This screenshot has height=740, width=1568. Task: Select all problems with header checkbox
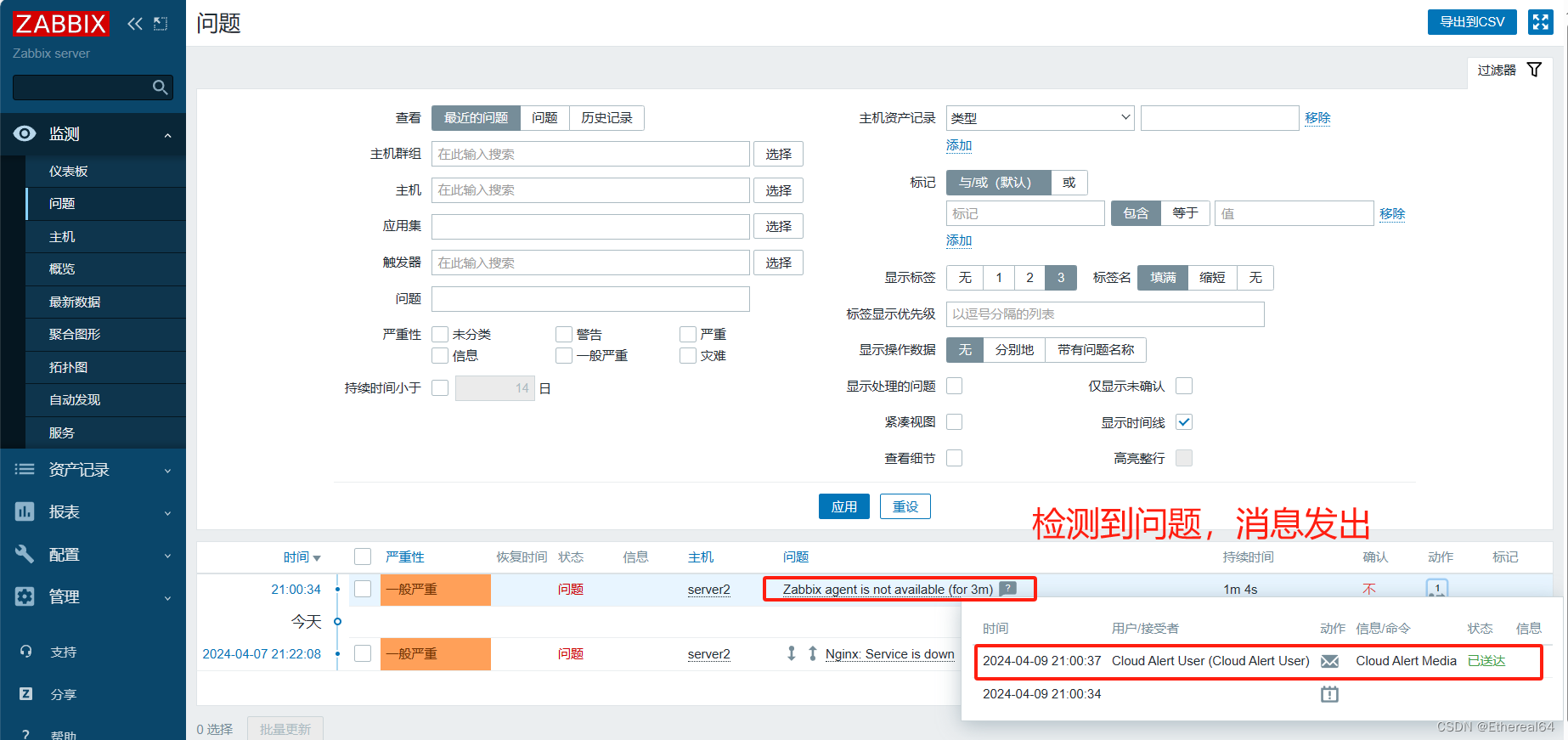[363, 556]
